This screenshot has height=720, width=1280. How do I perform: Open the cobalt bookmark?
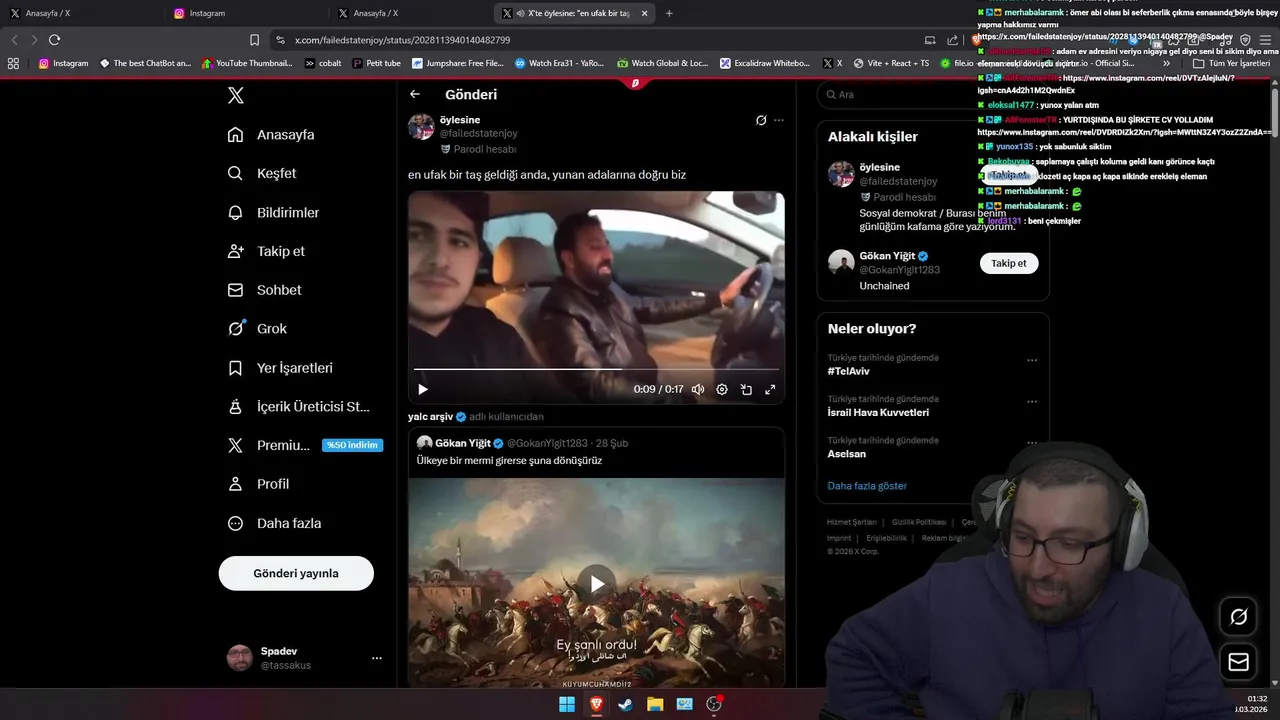(323, 63)
